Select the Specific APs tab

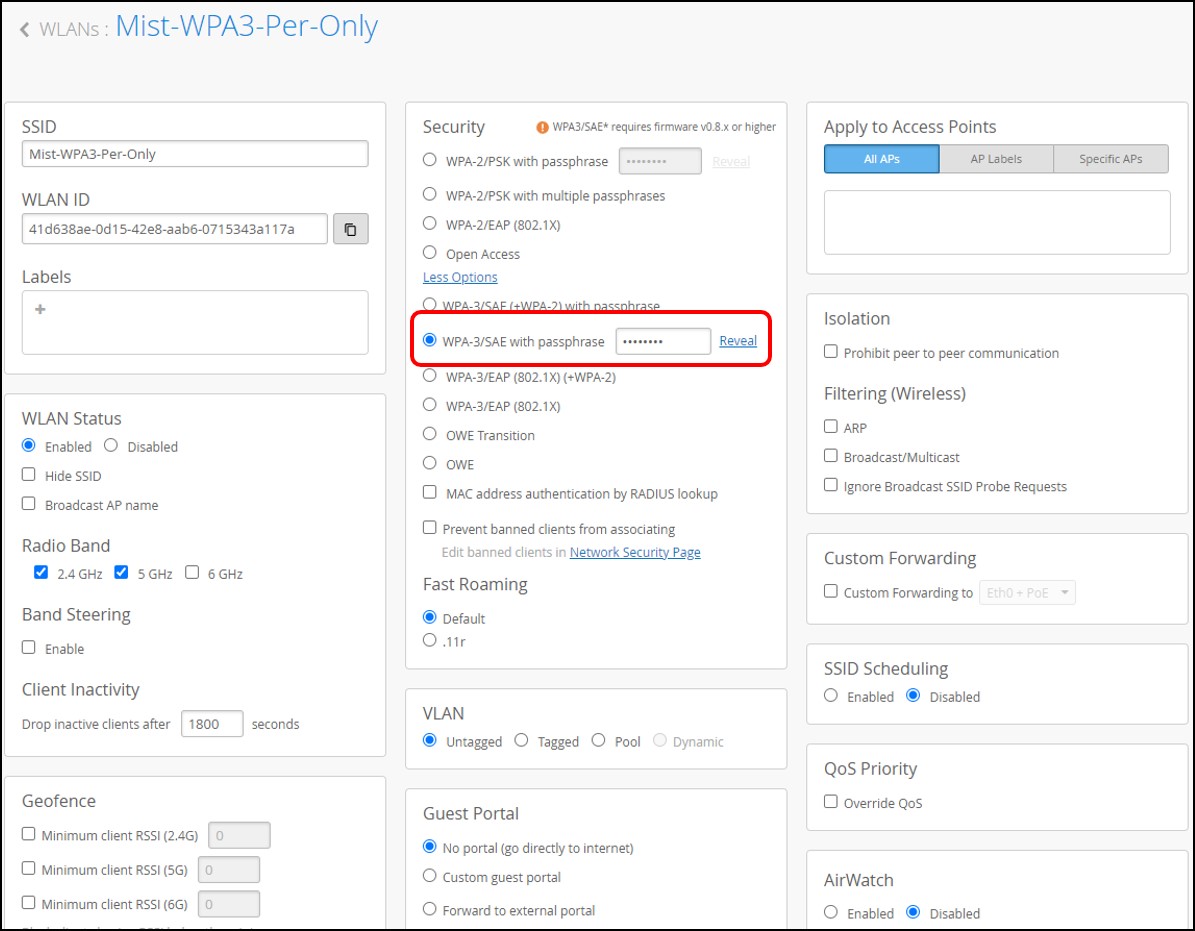pyautogui.click(x=1111, y=158)
